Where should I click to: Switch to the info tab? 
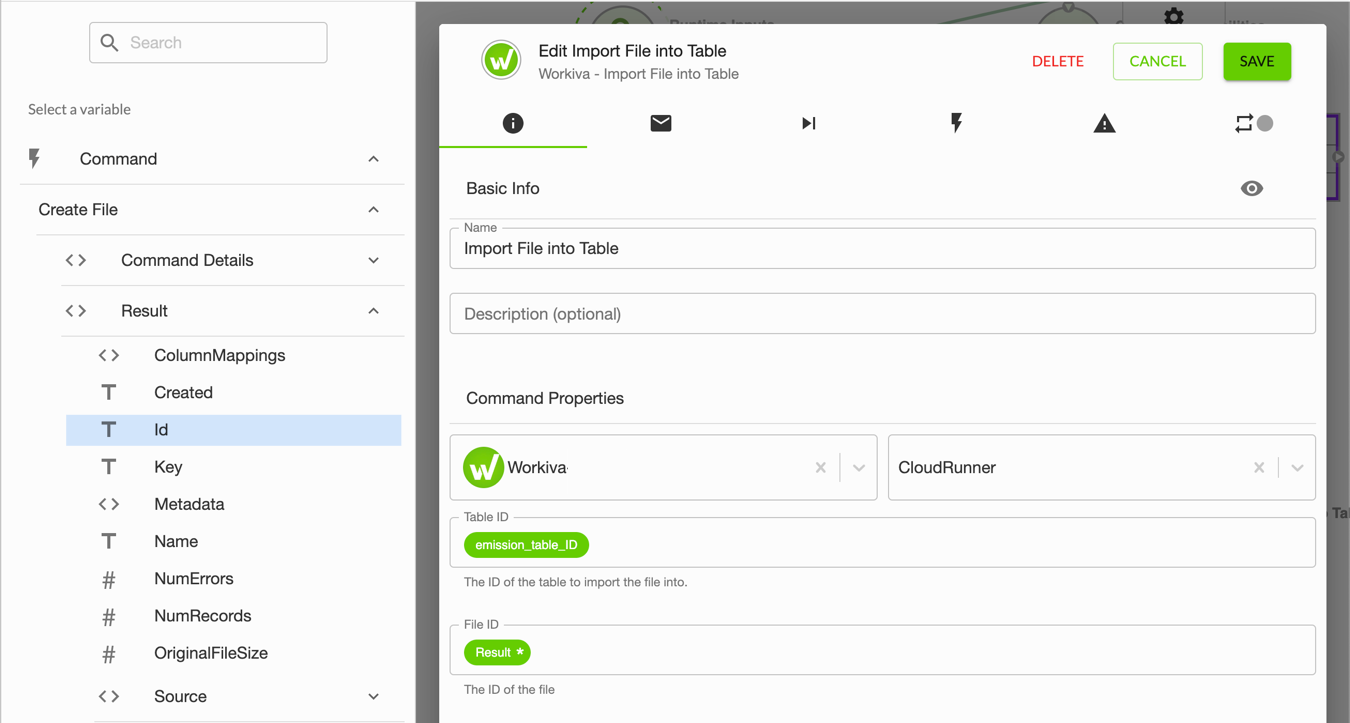pos(513,123)
